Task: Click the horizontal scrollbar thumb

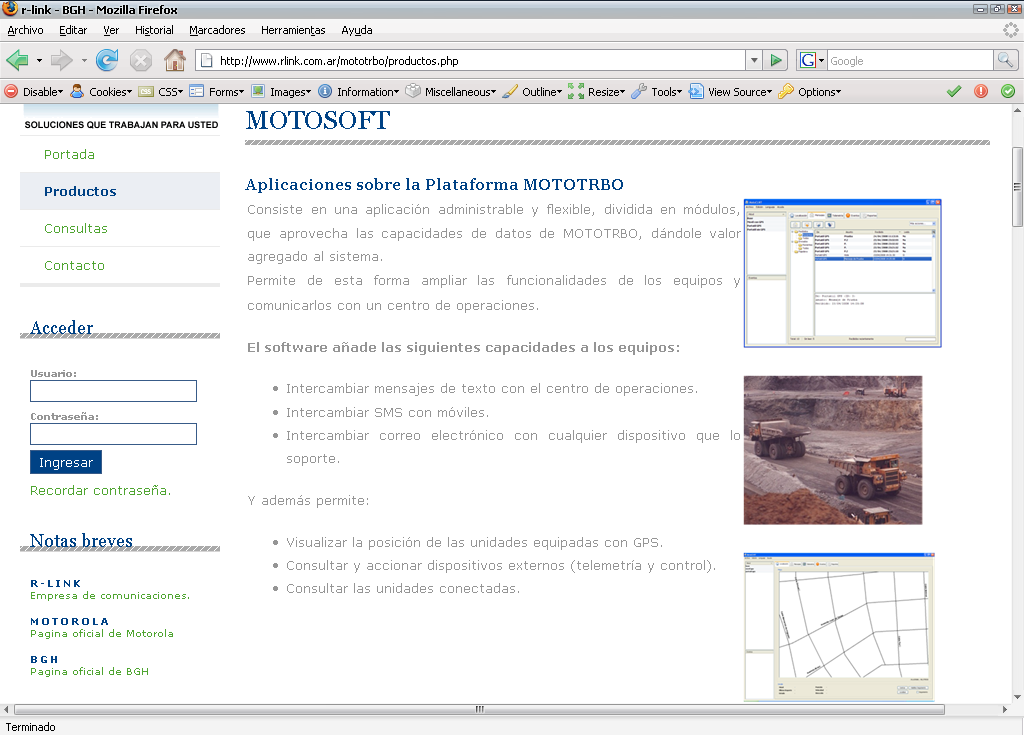Action: (479, 709)
